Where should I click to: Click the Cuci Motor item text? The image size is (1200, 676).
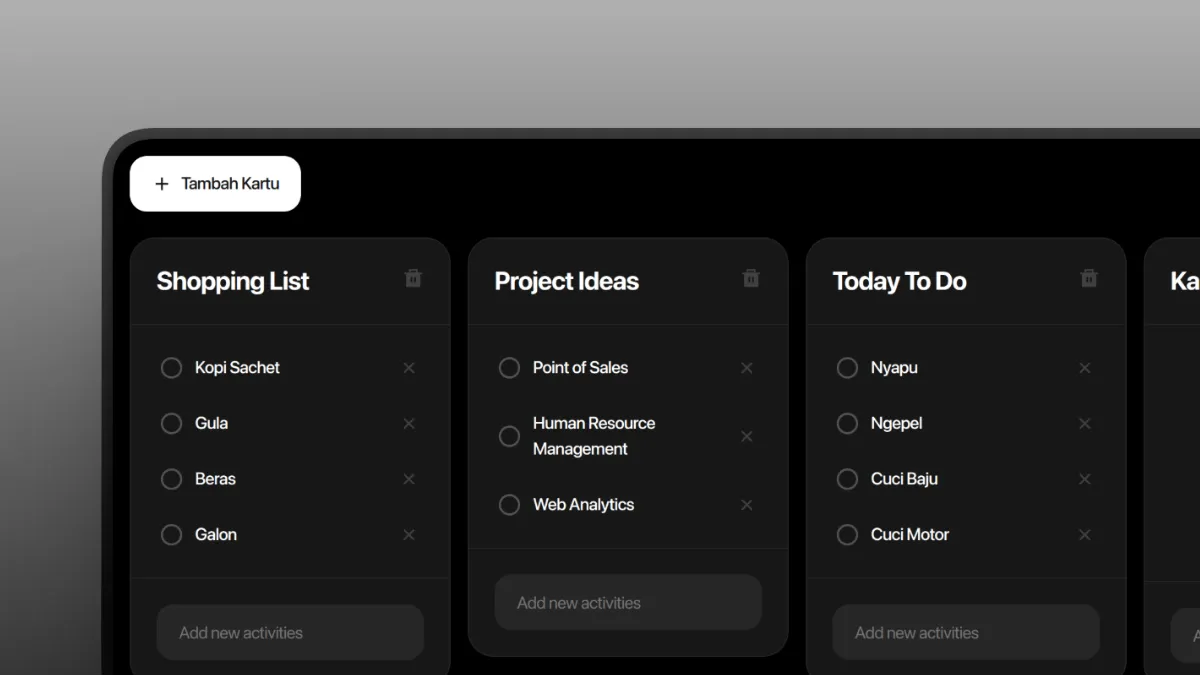click(910, 535)
